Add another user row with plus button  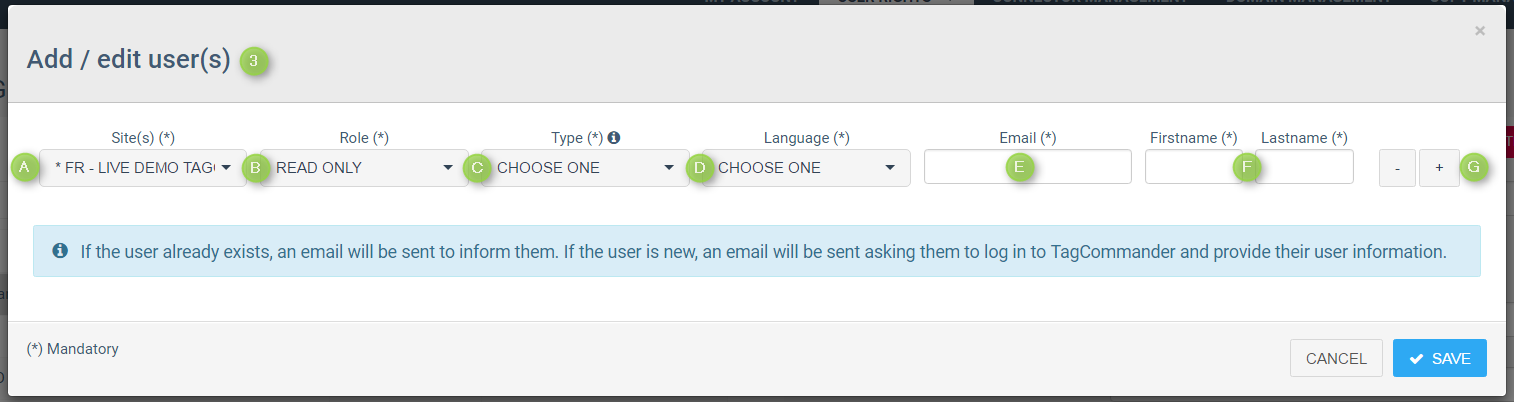(x=1439, y=168)
